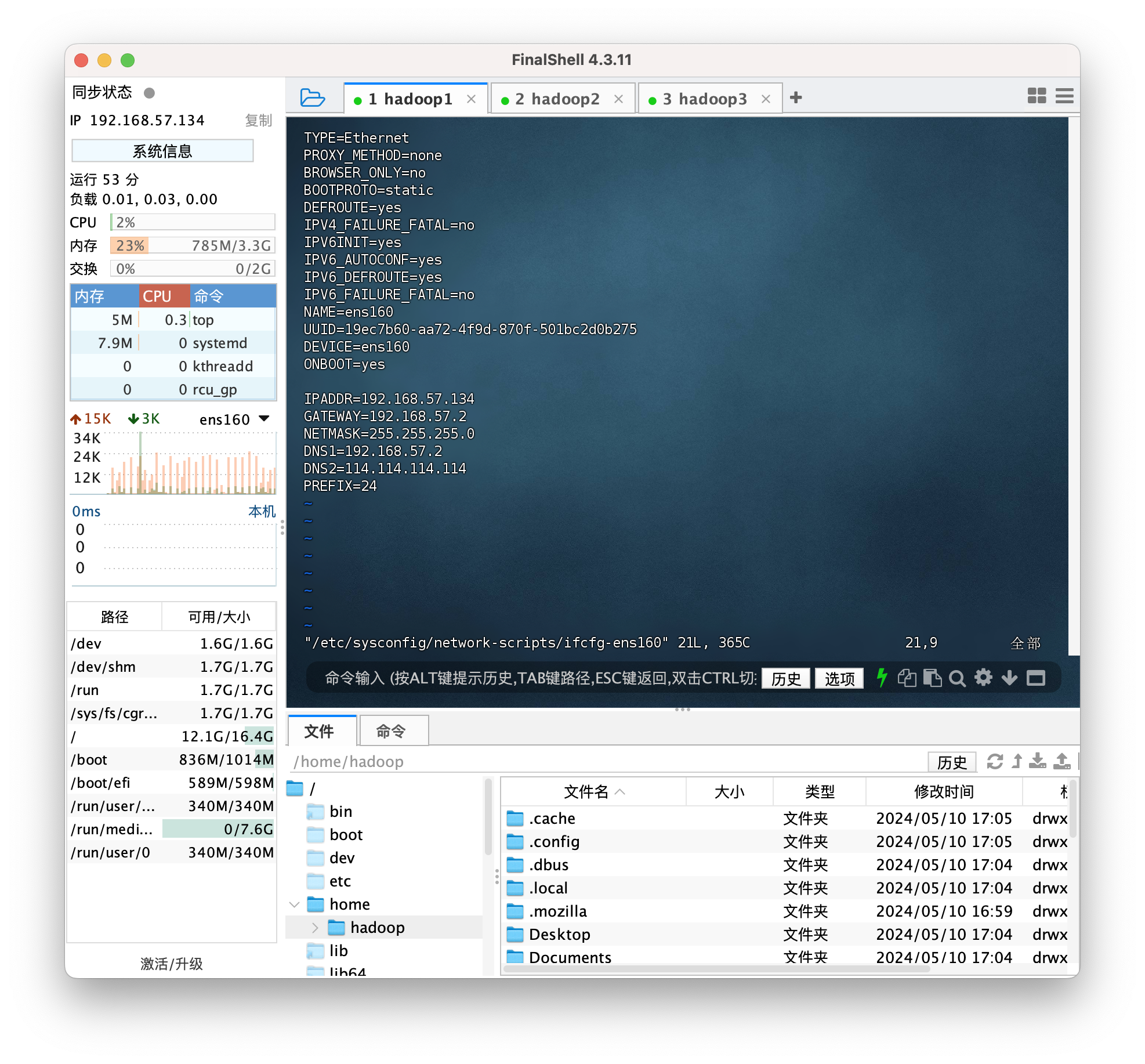Click the 激活/升级 link
This screenshot has height=1064, width=1145.
pos(171,964)
